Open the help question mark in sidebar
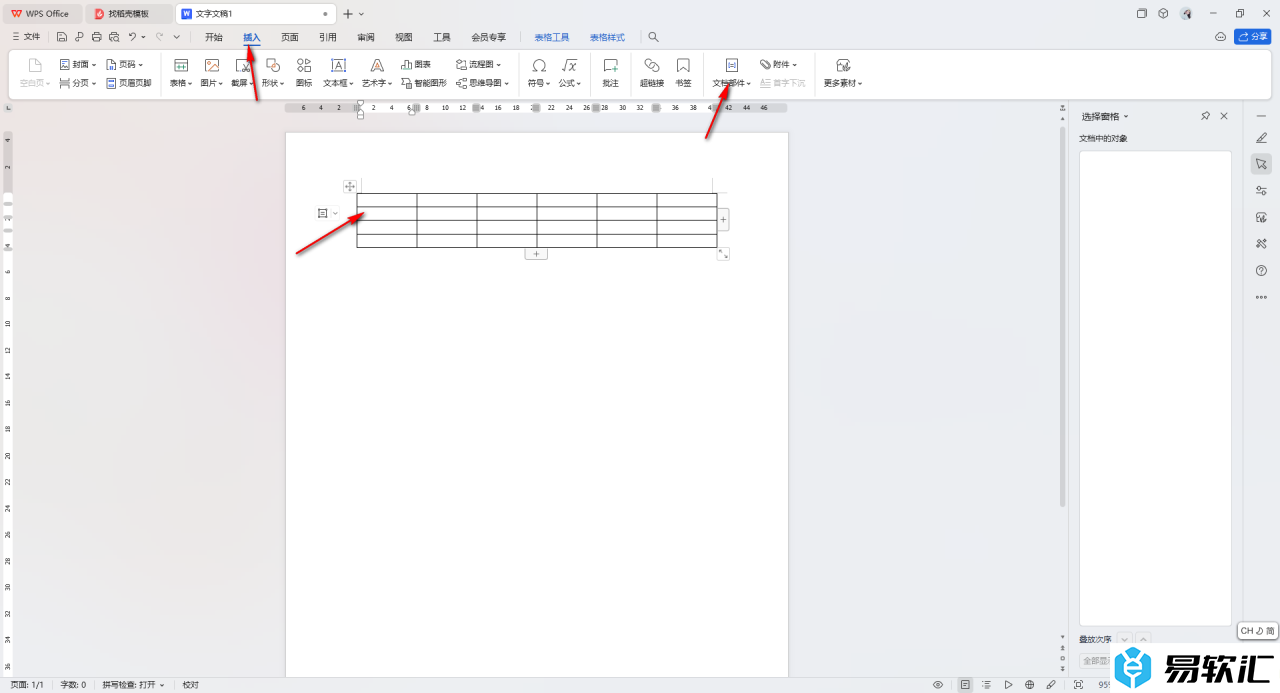1280x693 pixels. [x=1261, y=271]
